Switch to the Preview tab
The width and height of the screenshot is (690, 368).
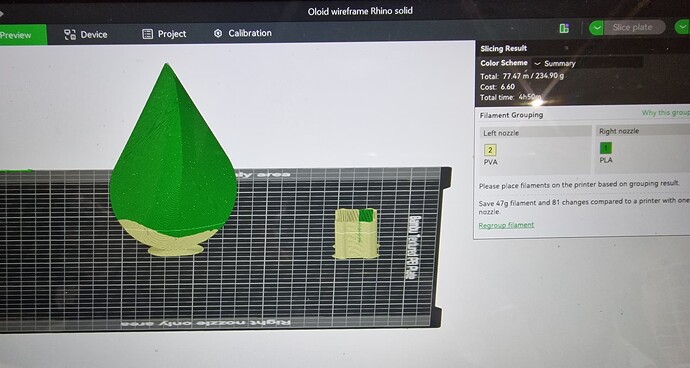(x=22, y=35)
